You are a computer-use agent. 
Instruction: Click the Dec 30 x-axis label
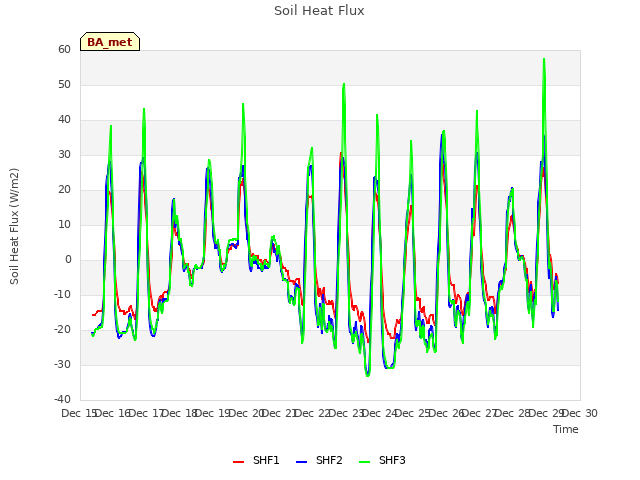tap(580, 413)
